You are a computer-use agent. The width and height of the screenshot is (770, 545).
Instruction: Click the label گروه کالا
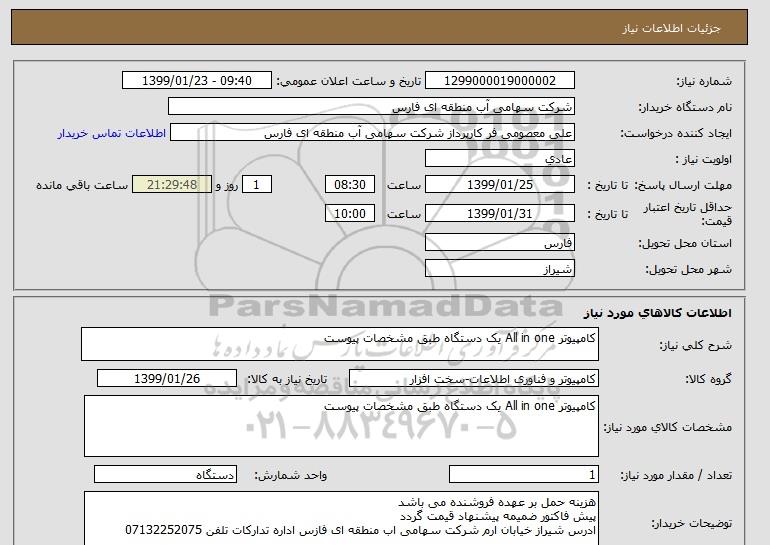click(x=709, y=379)
